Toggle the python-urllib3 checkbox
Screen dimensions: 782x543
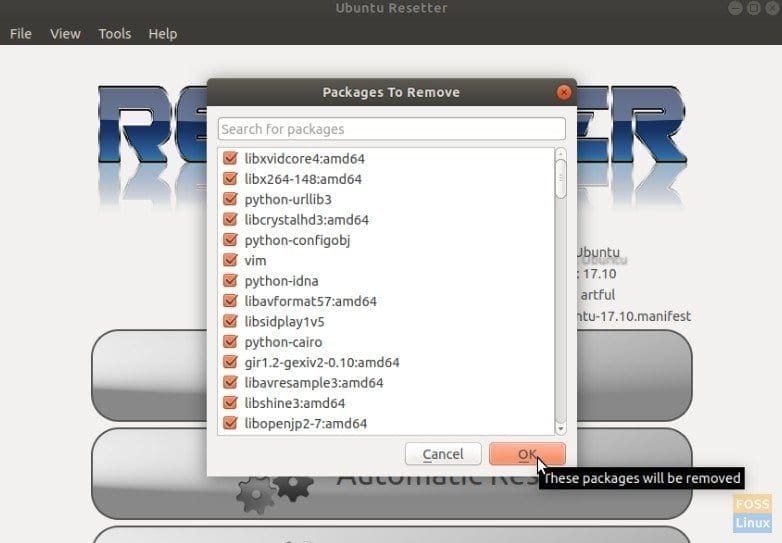[x=230, y=199]
